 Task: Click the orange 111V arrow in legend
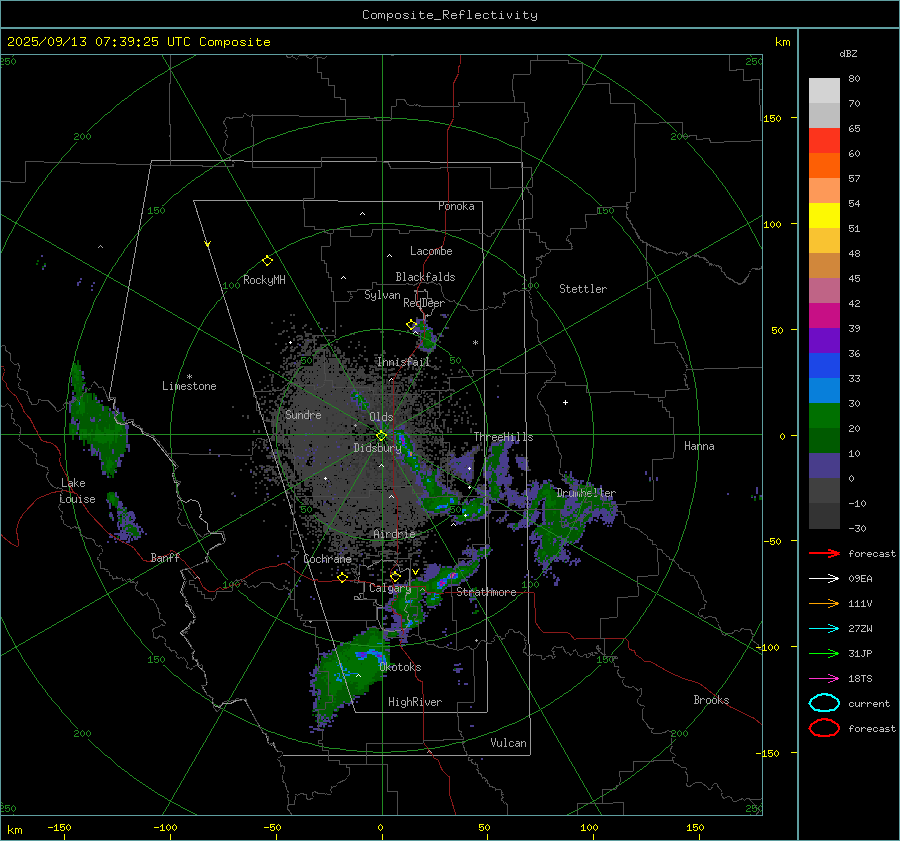pos(824,603)
